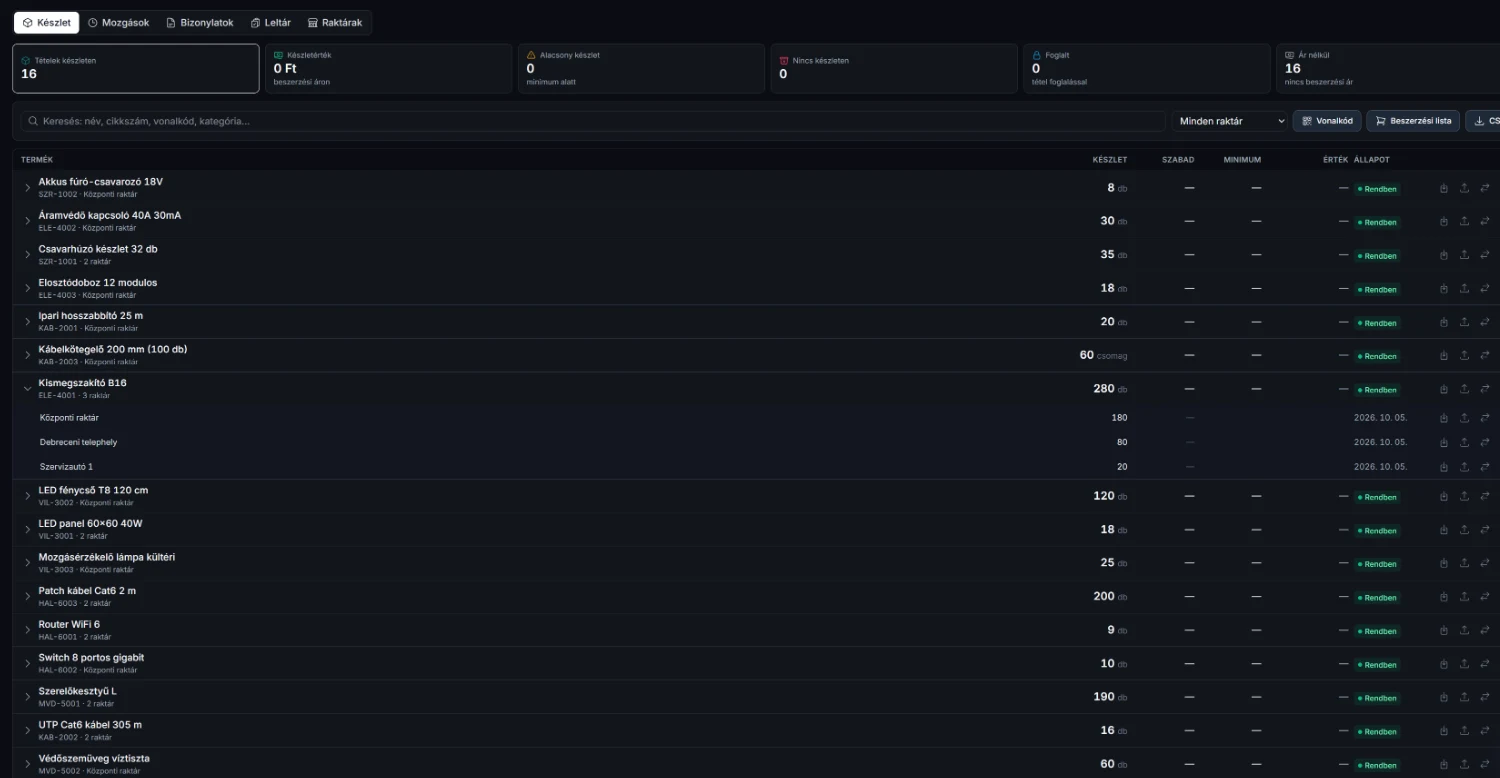This screenshot has width=1500, height=778.
Task: Click transfer icon for Router WiFi 6 row
Action: point(1485,630)
